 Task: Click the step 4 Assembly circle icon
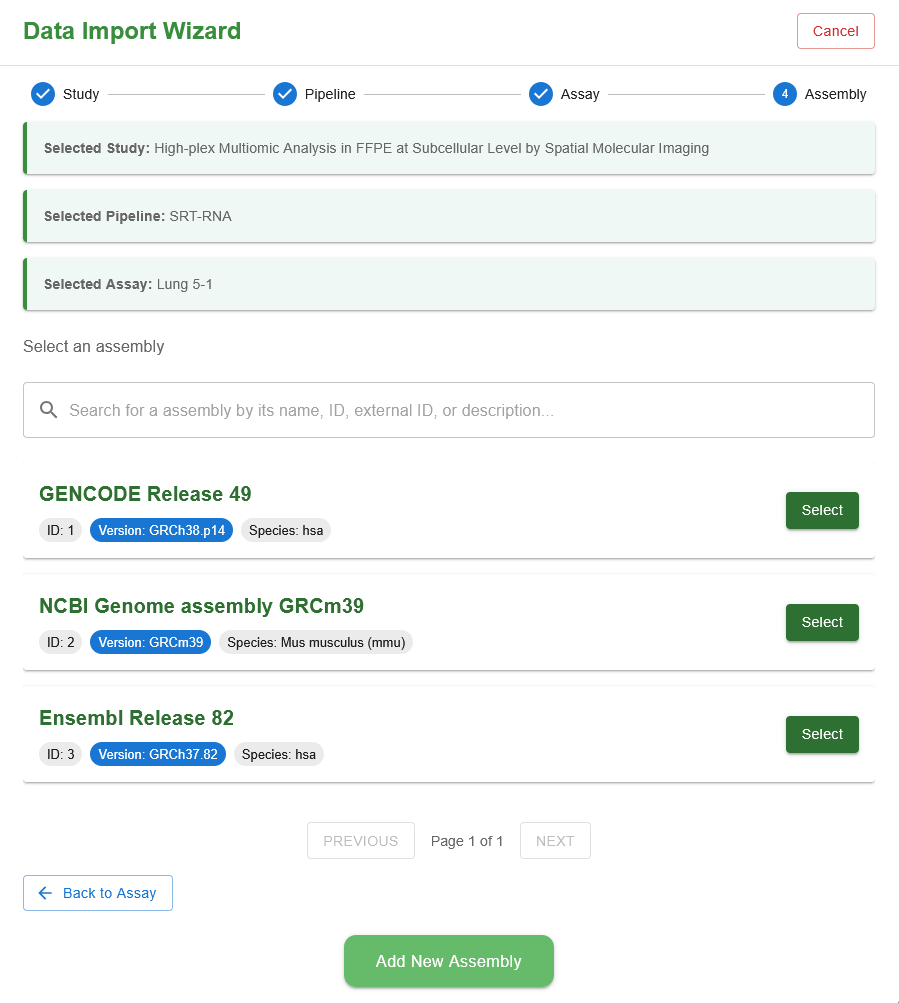(x=784, y=94)
